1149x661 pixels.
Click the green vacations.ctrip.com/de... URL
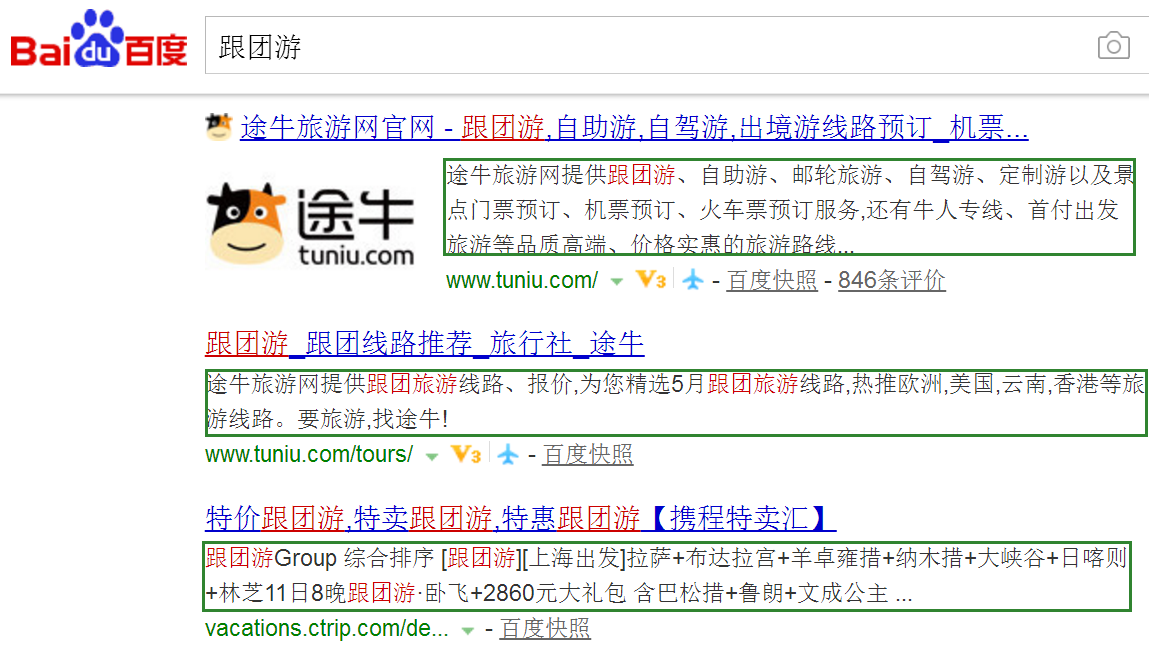pyautogui.click(x=326, y=629)
